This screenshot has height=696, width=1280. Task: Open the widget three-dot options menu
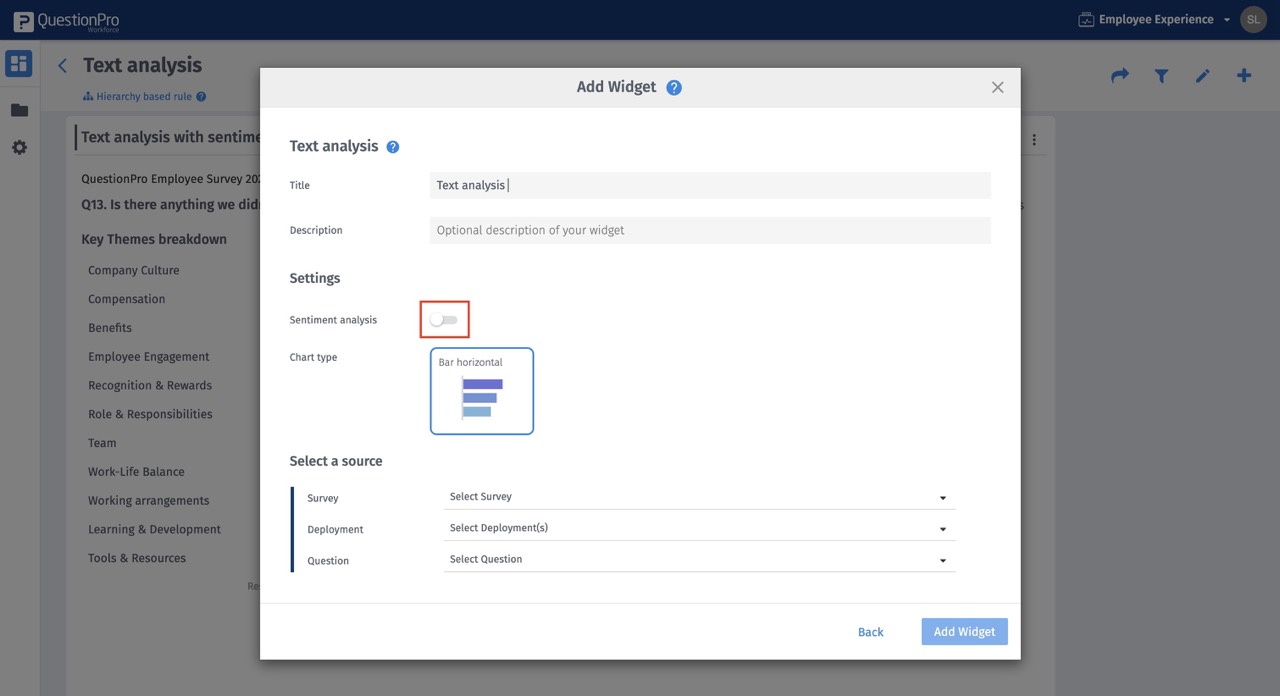1034,139
